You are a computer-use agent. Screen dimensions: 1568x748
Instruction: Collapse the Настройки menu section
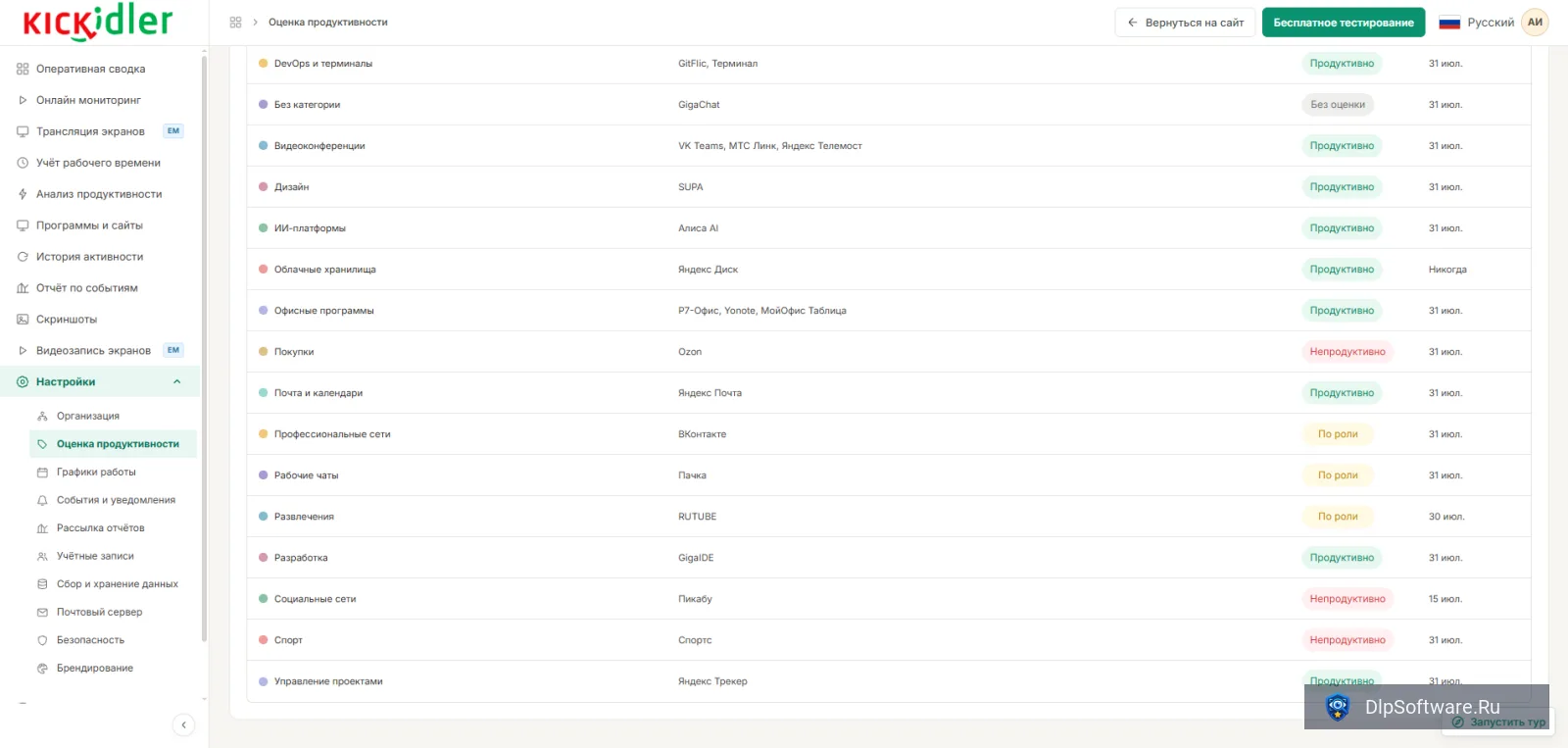pos(177,382)
